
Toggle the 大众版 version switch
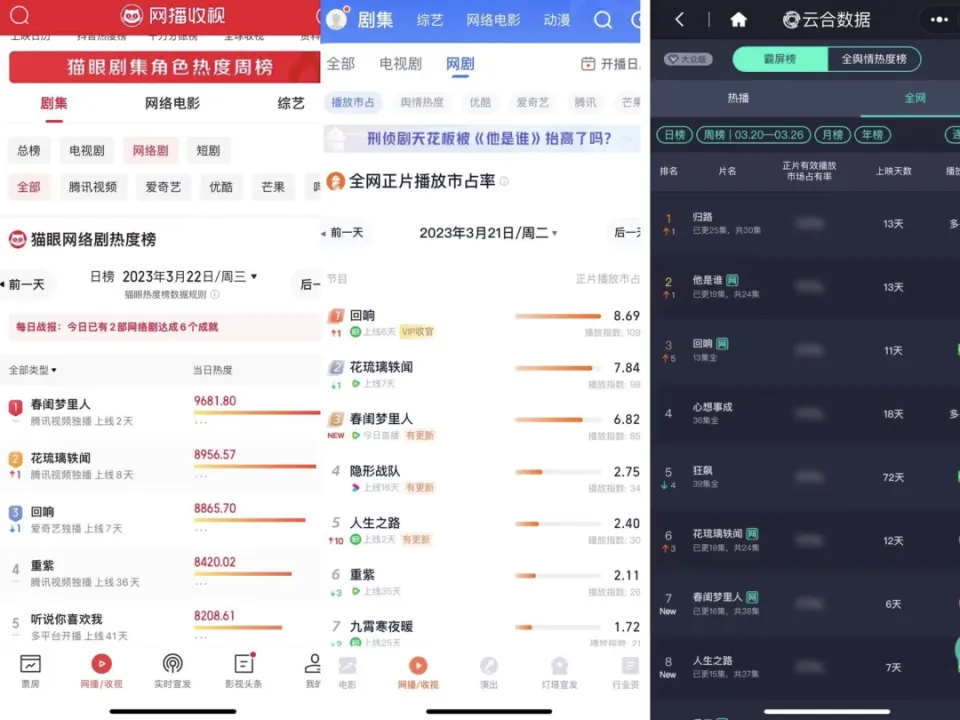click(x=688, y=59)
